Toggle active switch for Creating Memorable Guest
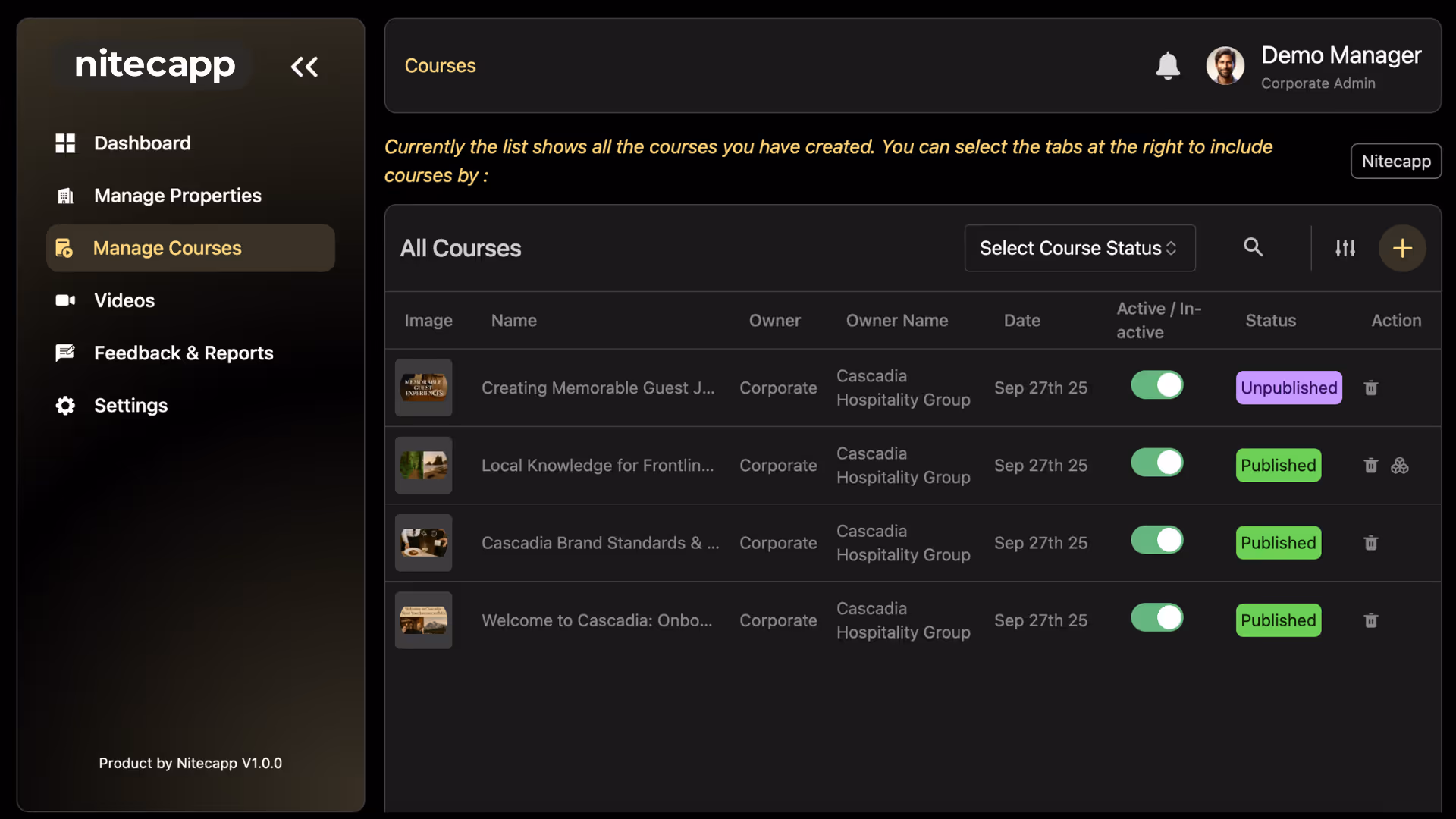 pos(1156,385)
